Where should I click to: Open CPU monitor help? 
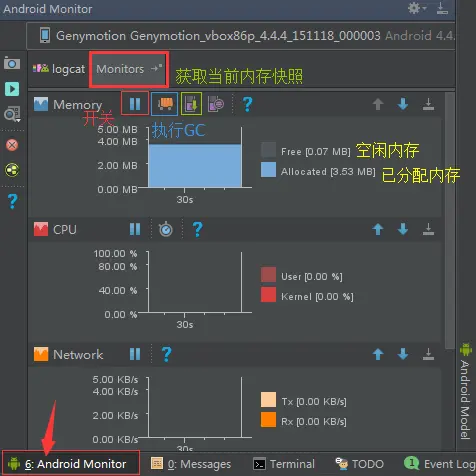click(x=197, y=229)
